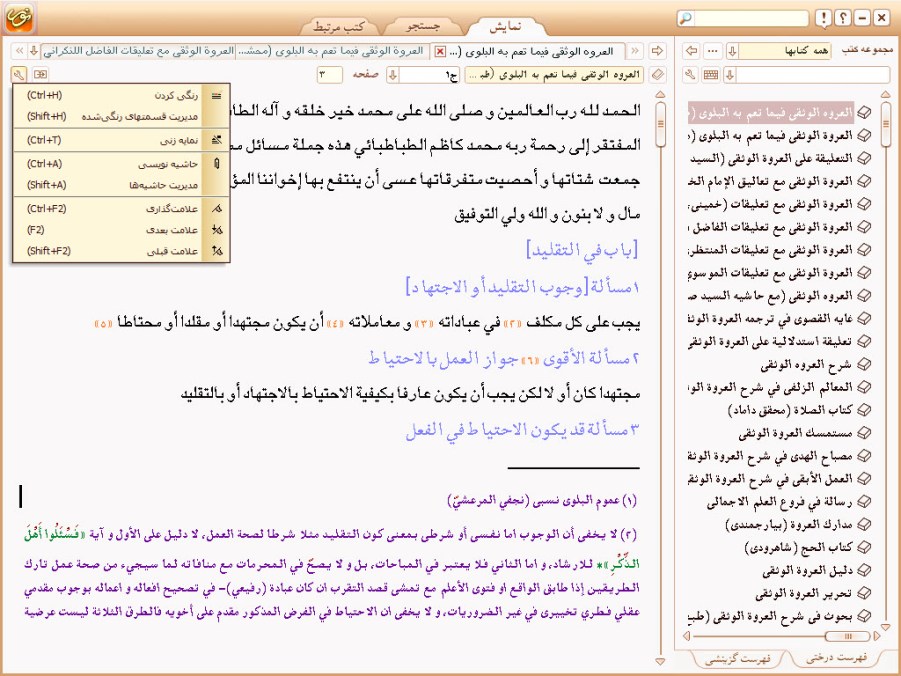Click the text pane scroll-down arrow
Viewport: 901px width, 676px height.
660,661
